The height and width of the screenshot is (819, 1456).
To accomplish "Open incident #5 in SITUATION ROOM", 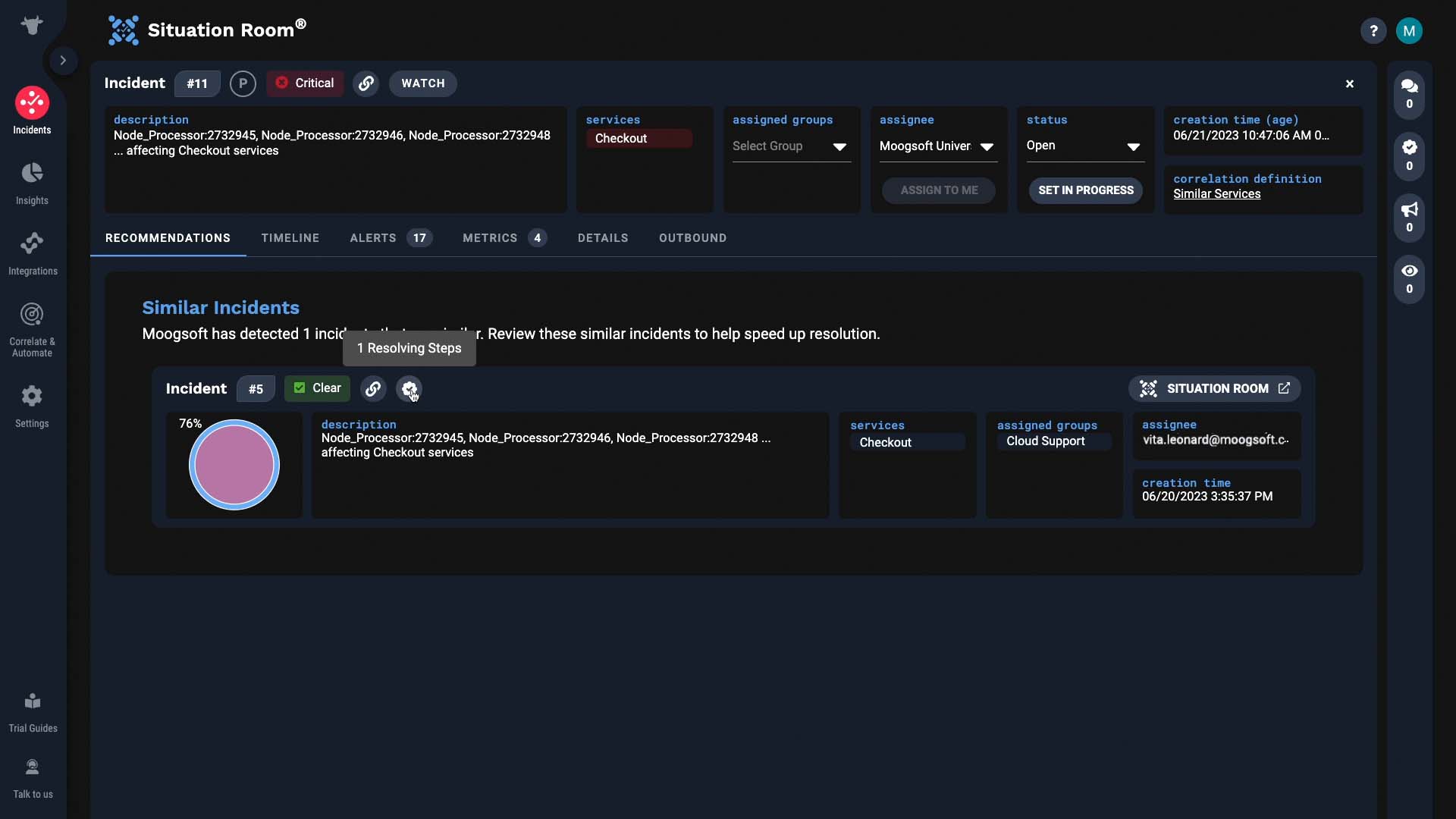I will pyautogui.click(x=1215, y=389).
